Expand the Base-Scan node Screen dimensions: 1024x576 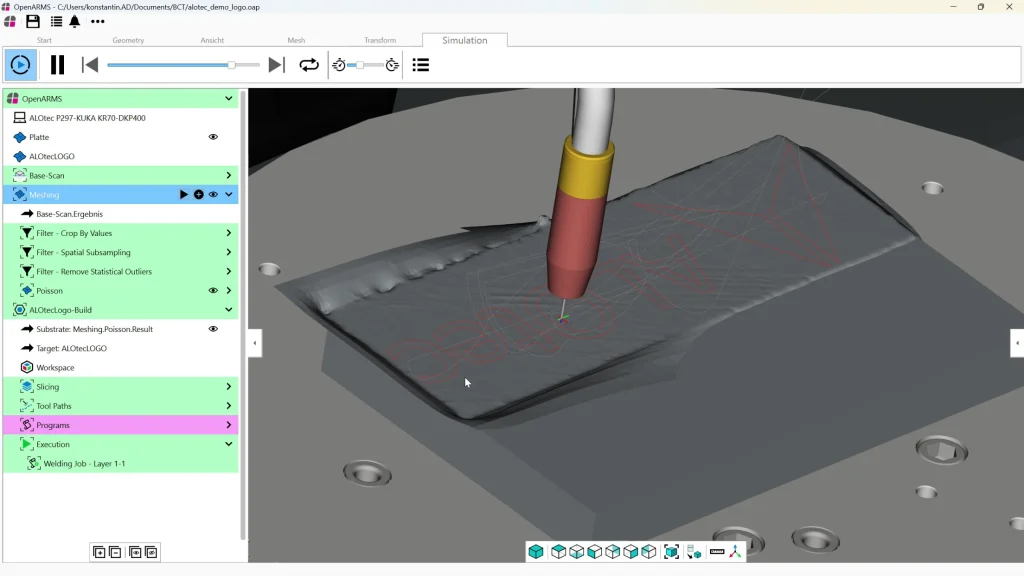(229, 176)
